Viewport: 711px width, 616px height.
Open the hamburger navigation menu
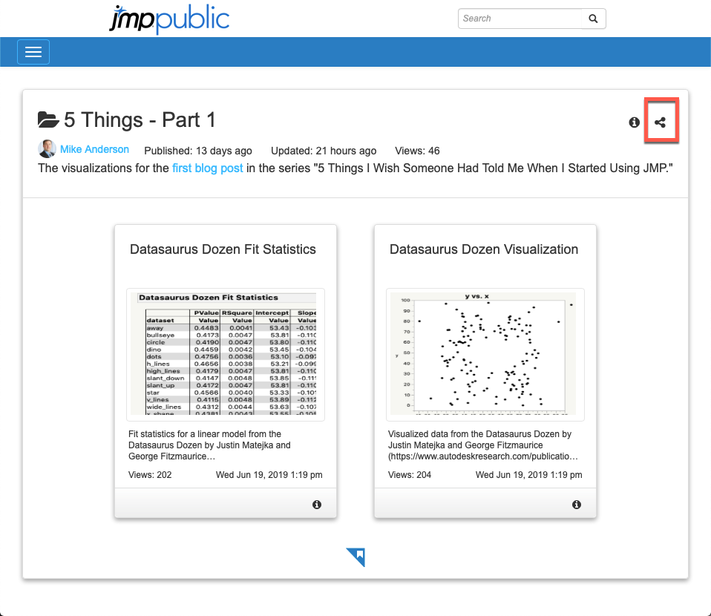(33, 52)
